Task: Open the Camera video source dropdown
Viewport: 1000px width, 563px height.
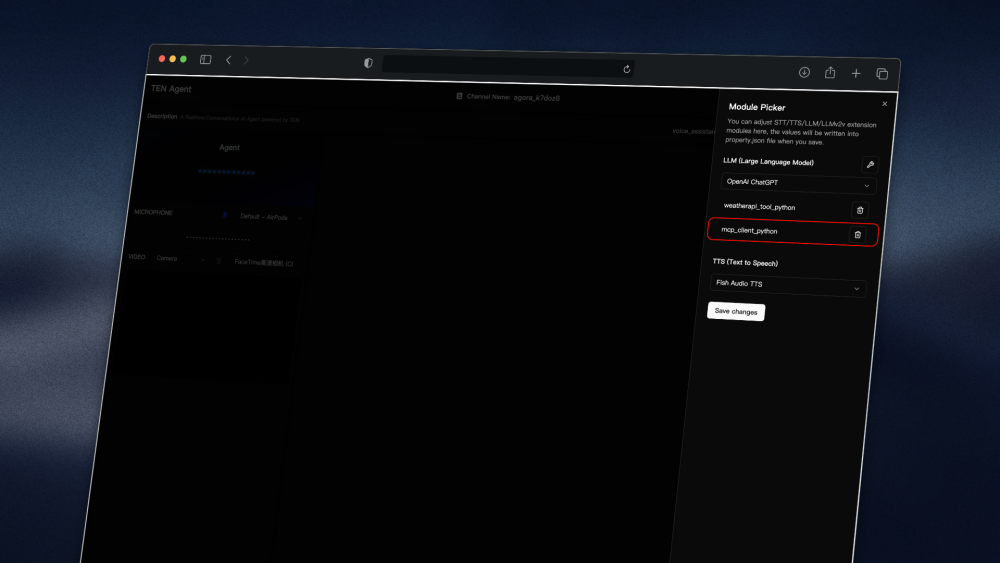Action: coord(180,259)
